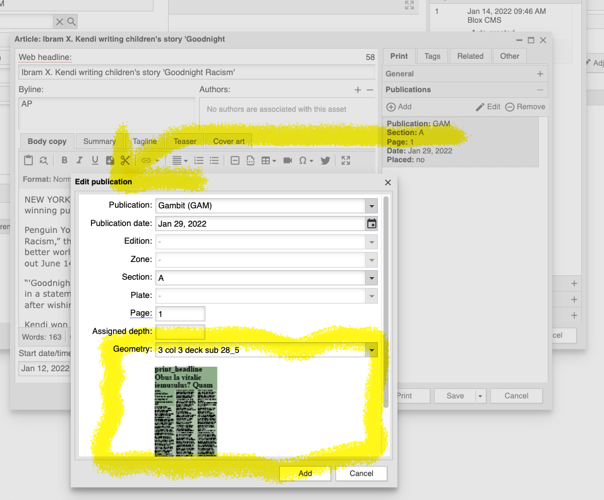Viewport: 604px width, 500px height.
Task: Click the paste clipboard icon in editor toolbar
Action: (x=29, y=160)
